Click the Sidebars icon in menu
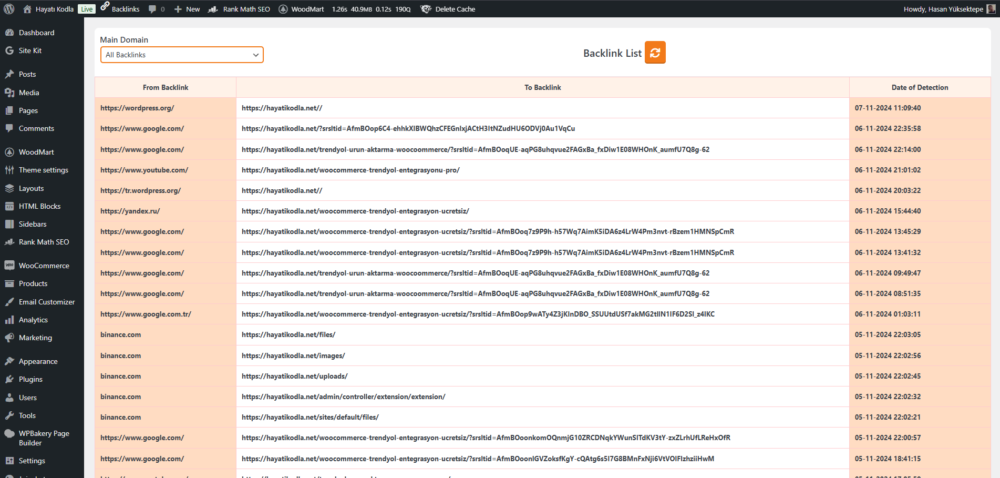The width and height of the screenshot is (1000, 478). [x=9, y=224]
